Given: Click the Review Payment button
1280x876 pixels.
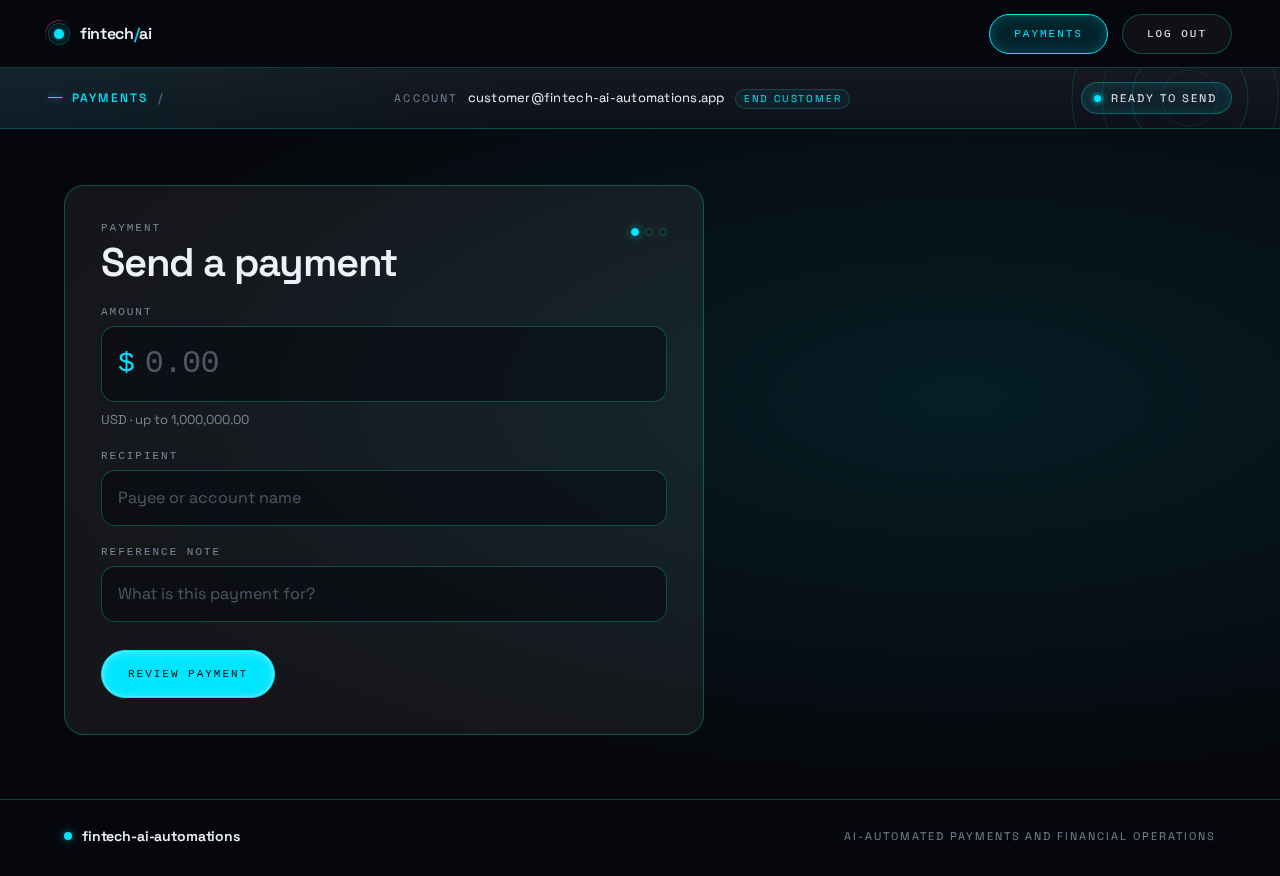Looking at the screenshot, I should click(x=188, y=674).
